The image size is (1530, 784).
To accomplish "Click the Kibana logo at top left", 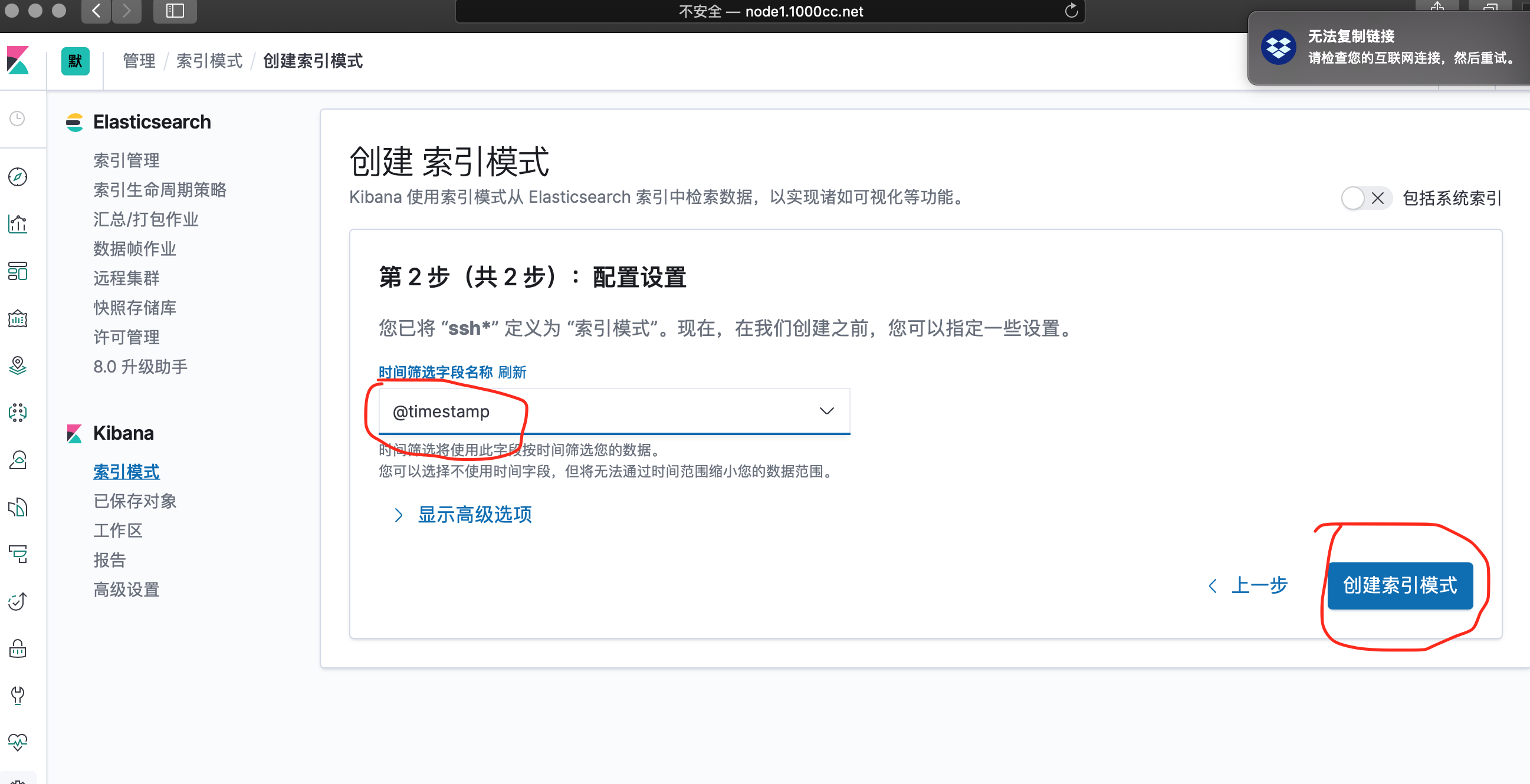I will [x=18, y=61].
